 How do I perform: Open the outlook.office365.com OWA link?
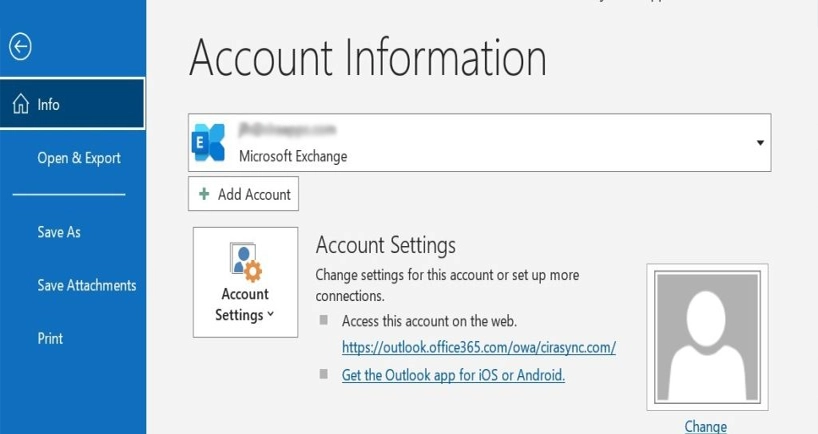click(x=478, y=348)
